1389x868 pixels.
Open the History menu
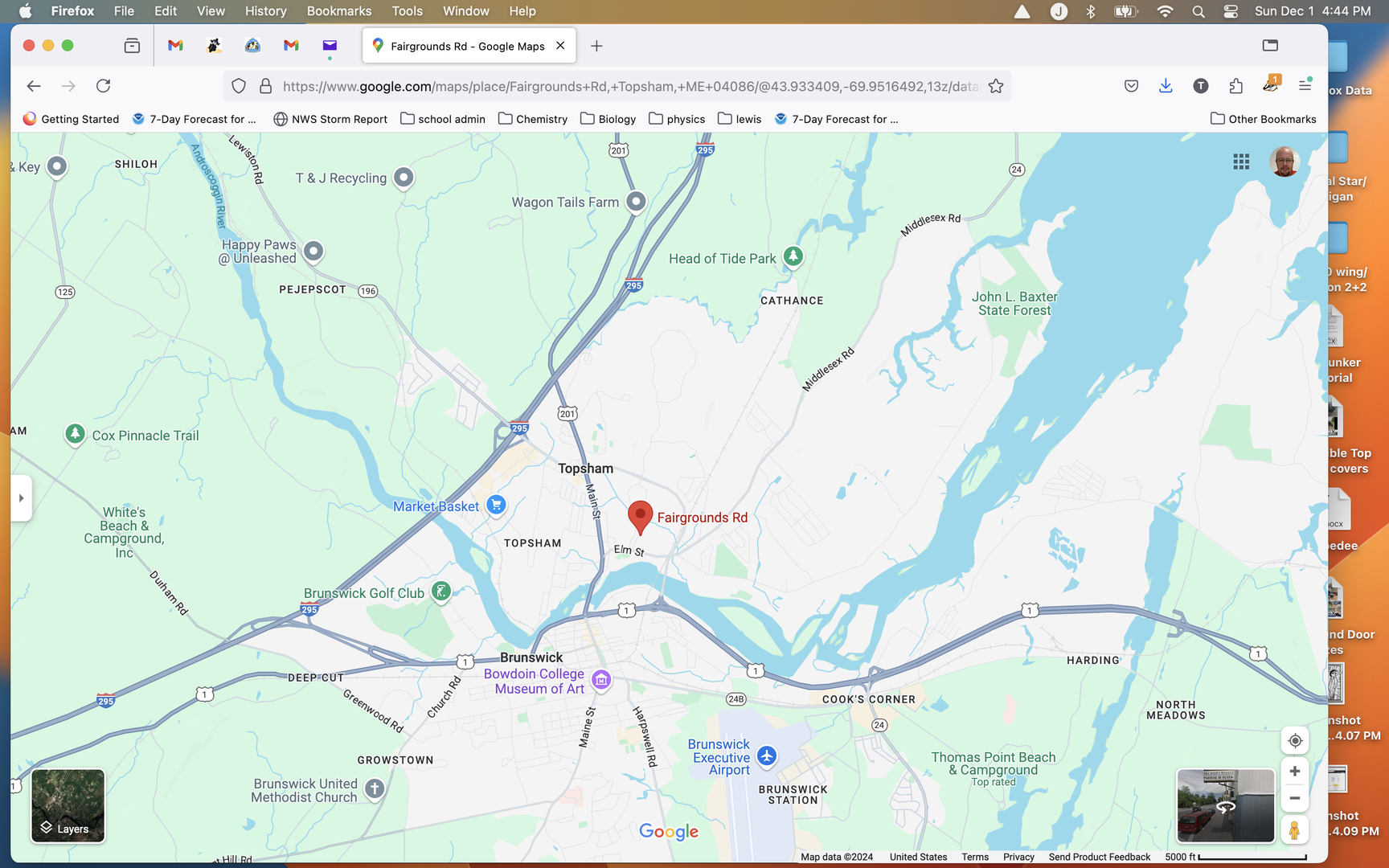coord(265,11)
